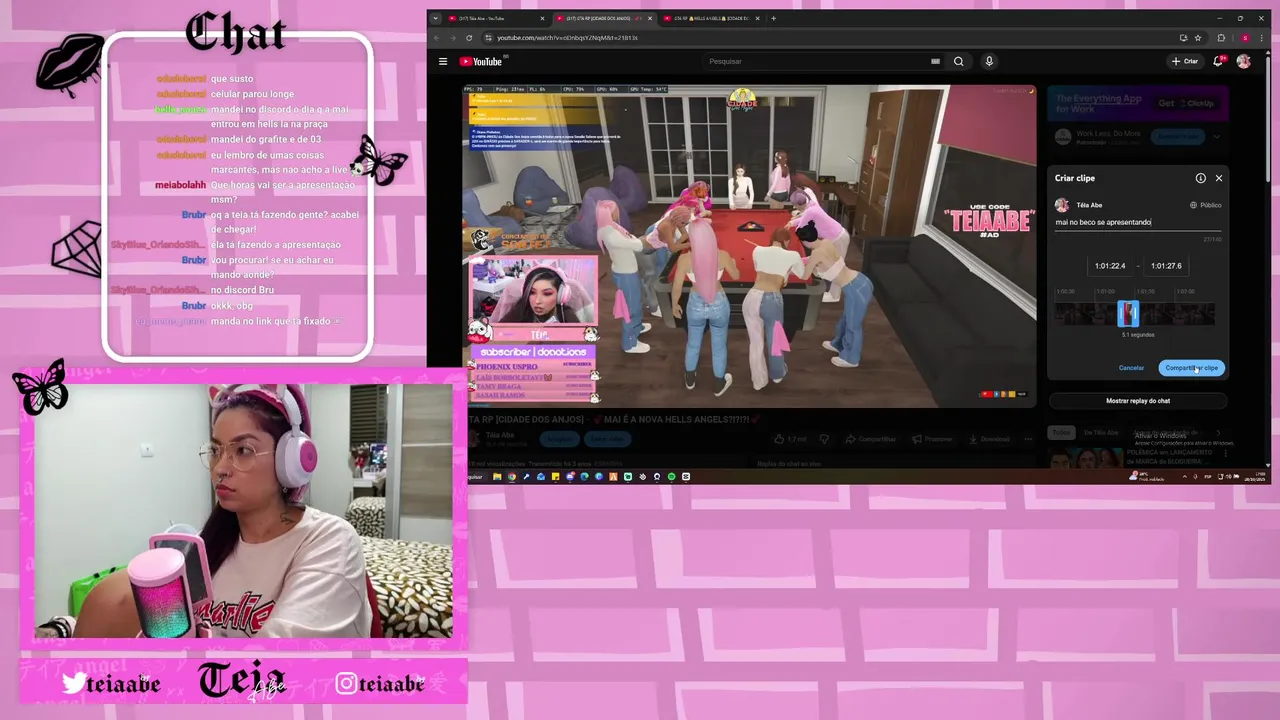Reload the page with the refresh icon

coord(468,38)
